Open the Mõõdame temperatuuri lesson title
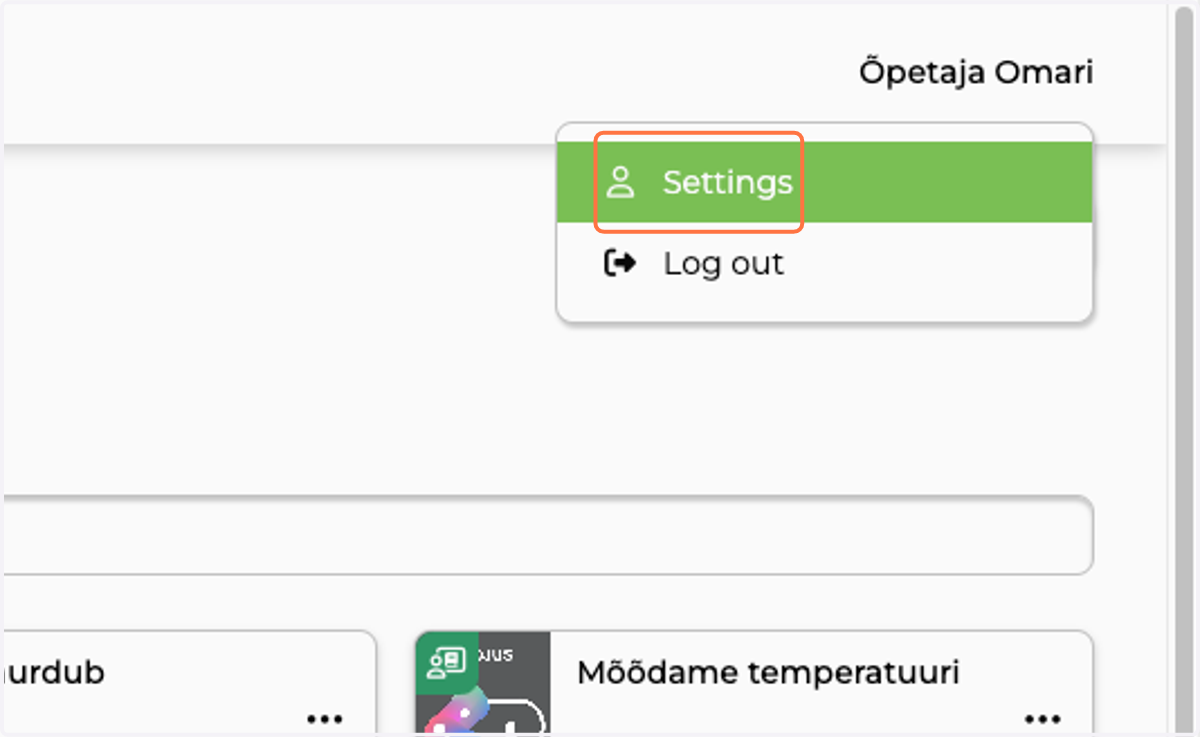 click(x=768, y=672)
